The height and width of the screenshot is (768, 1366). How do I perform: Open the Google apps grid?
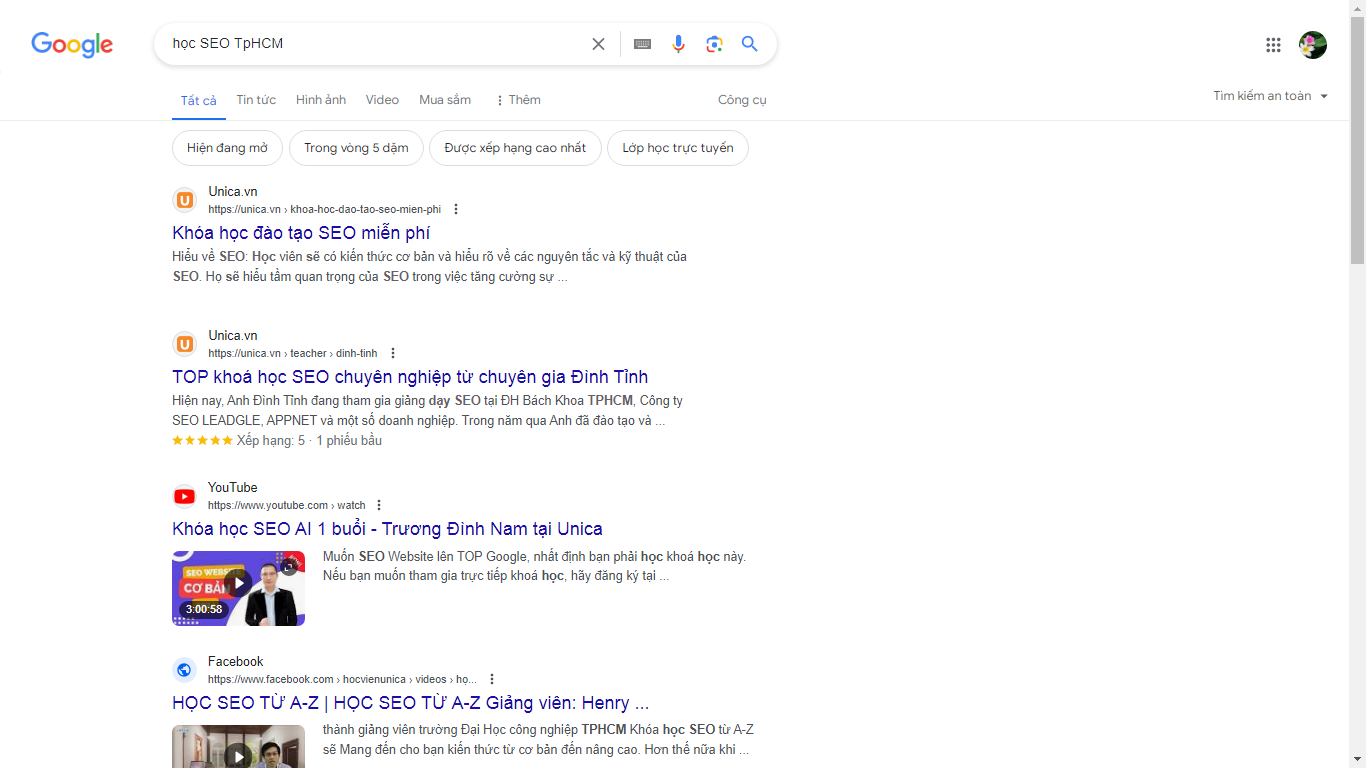coord(1273,45)
